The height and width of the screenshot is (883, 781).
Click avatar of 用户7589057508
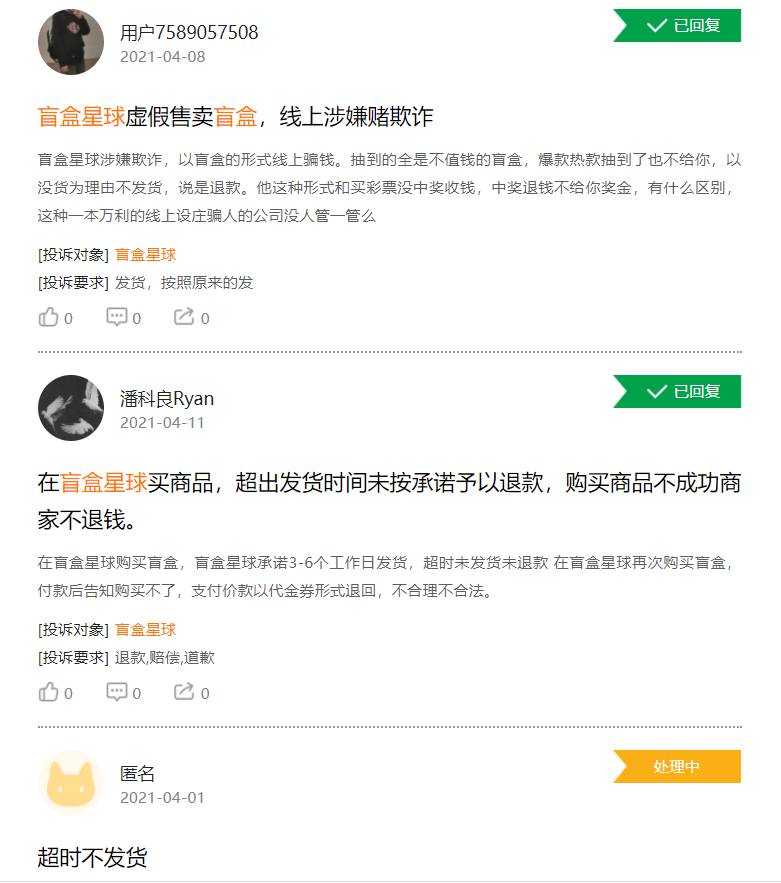click(x=71, y=43)
